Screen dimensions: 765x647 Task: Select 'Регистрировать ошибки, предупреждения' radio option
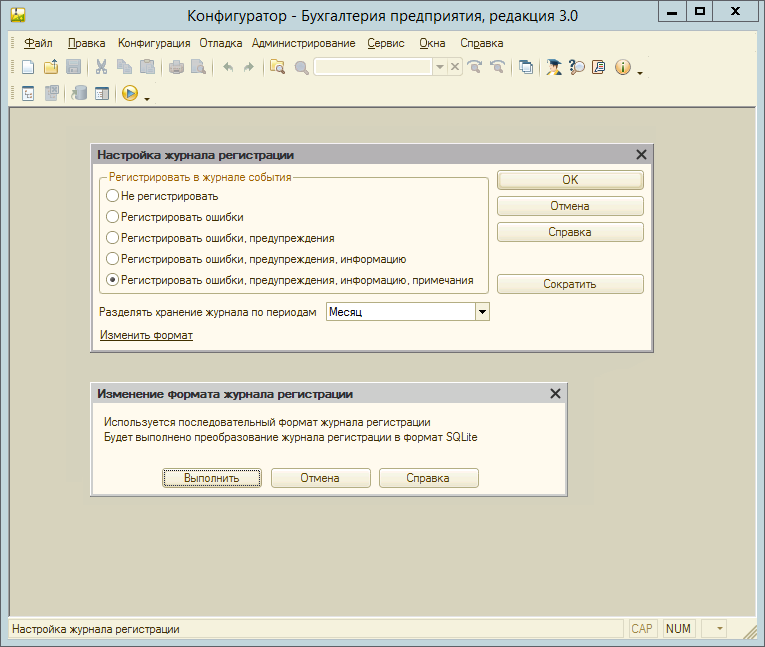tap(113, 238)
